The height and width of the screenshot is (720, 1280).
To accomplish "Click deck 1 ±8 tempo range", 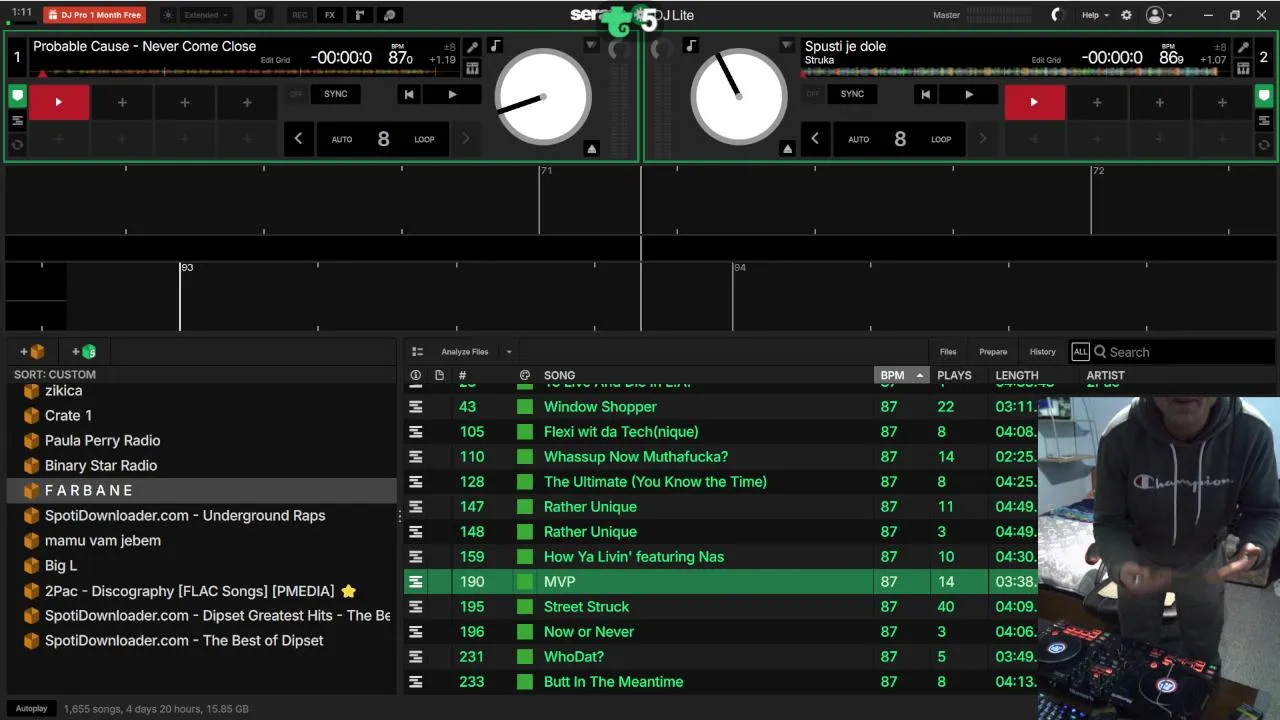I will pyautogui.click(x=450, y=47).
